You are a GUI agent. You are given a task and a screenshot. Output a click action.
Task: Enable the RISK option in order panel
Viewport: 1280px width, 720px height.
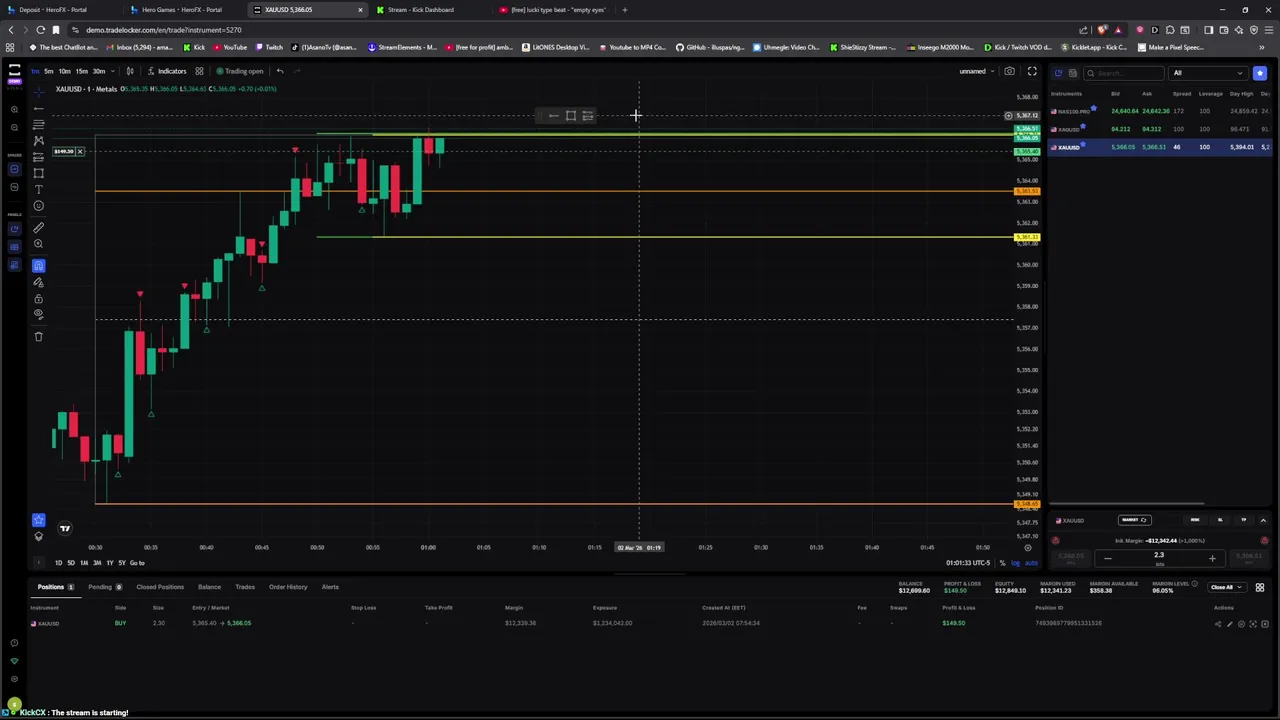1195,520
